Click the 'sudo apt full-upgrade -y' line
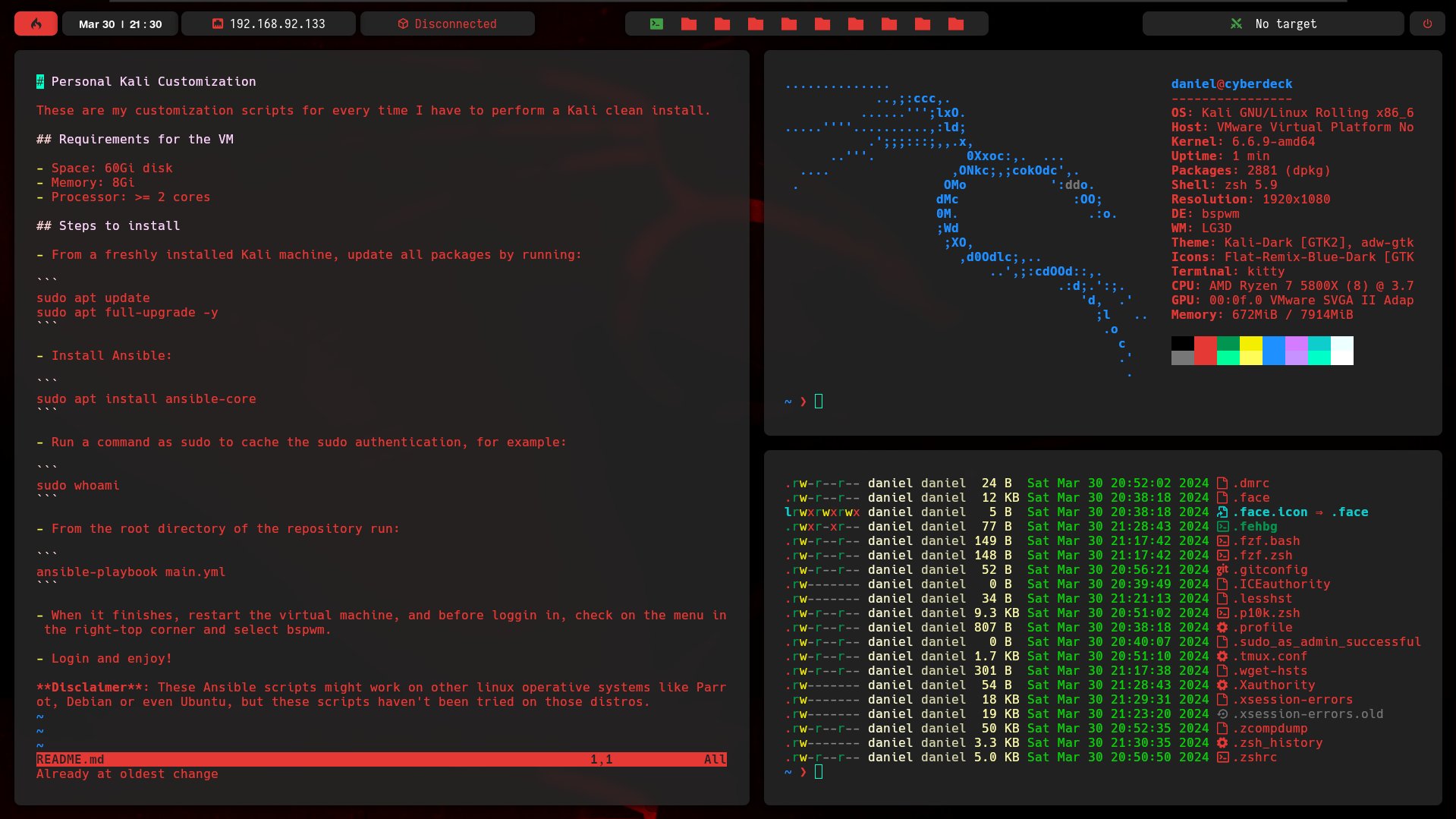1456x819 pixels. point(127,312)
